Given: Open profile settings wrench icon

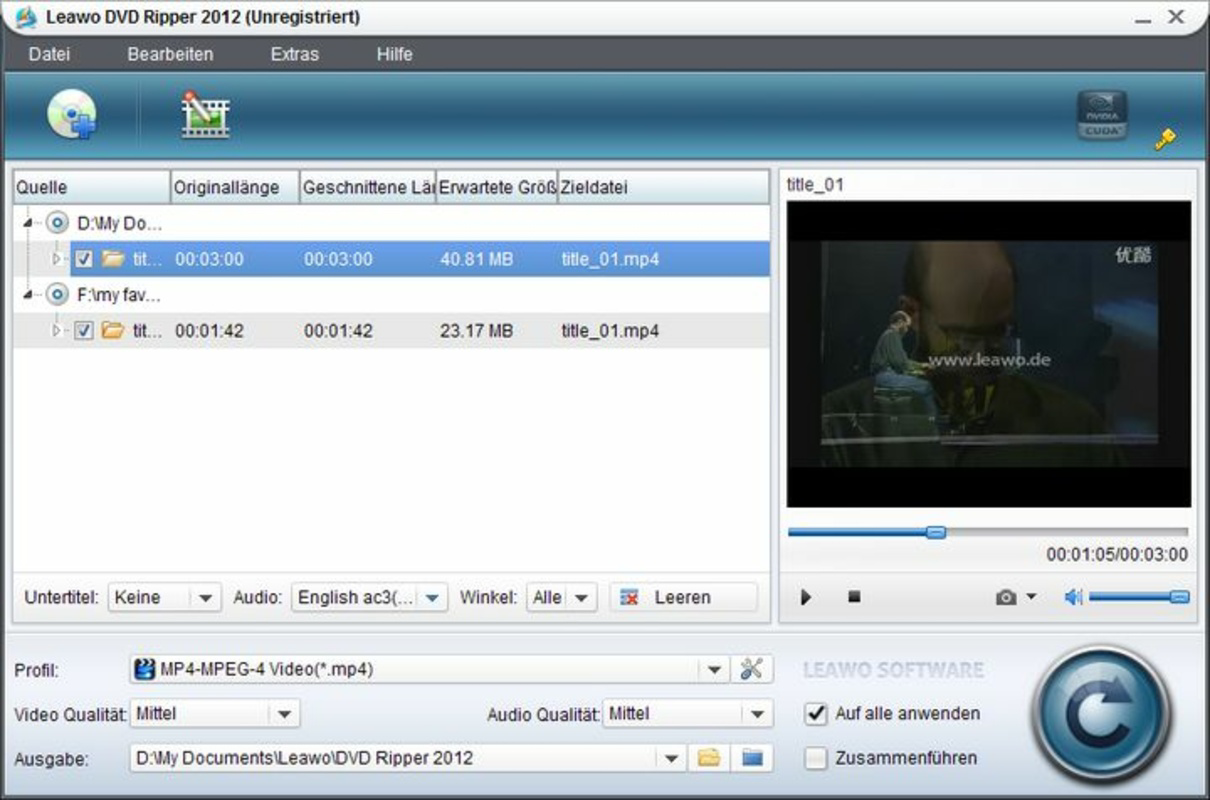Looking at the screenshot, I should (751, 669).
